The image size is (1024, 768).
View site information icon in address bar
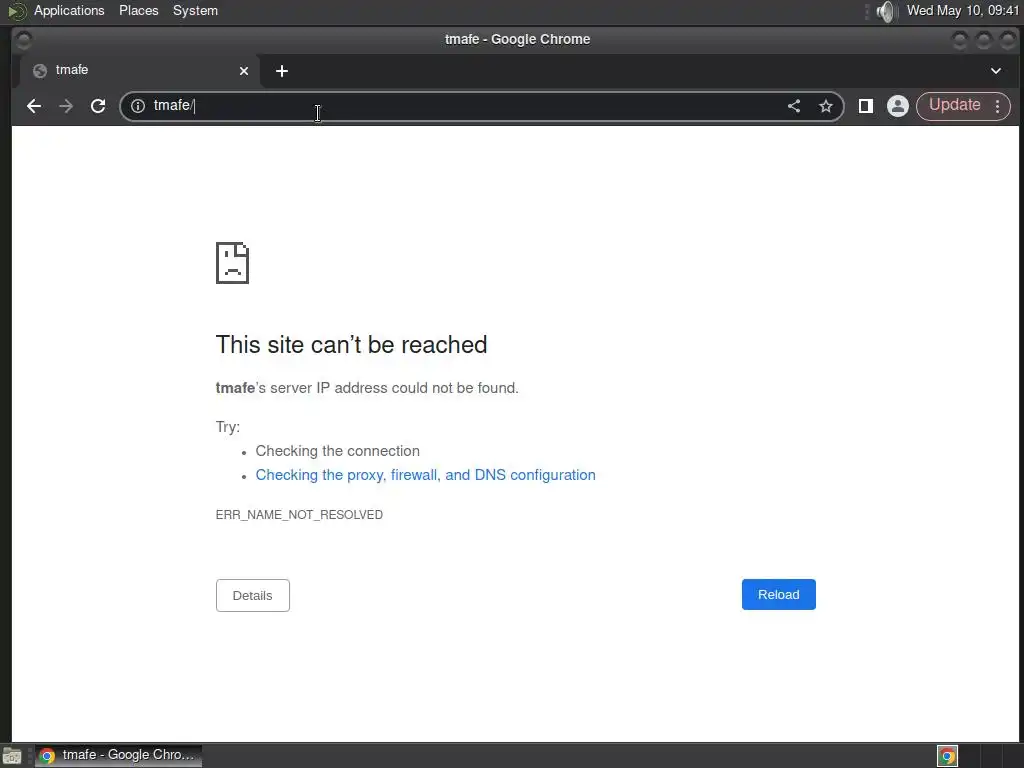tap(138, 106)
